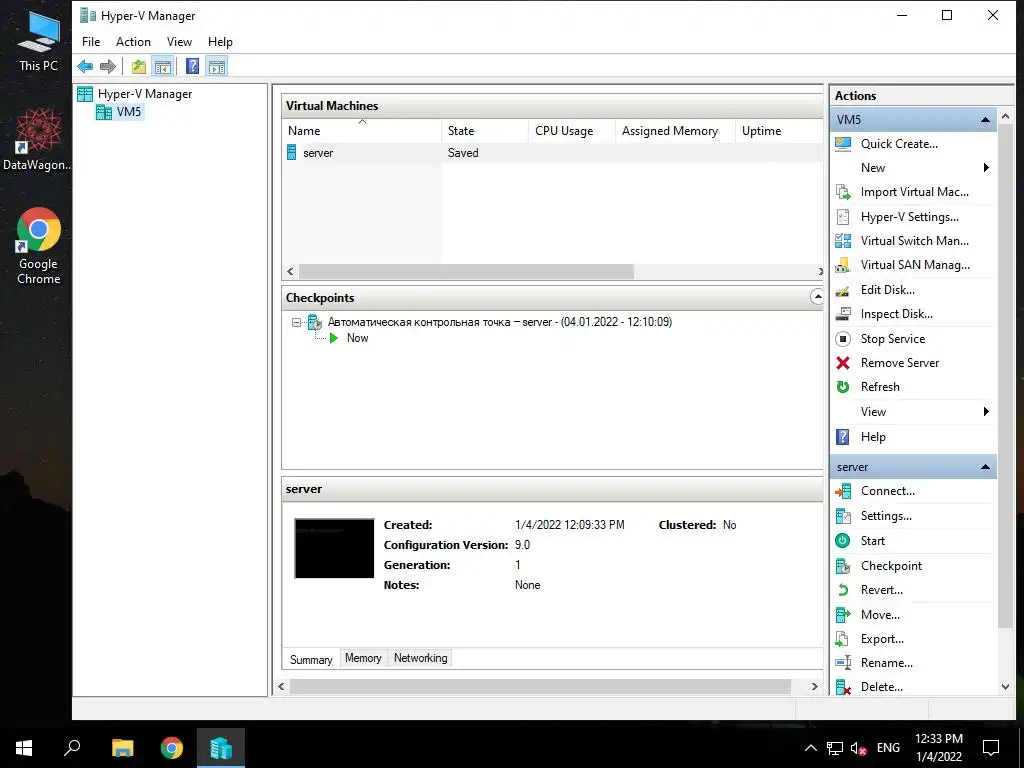
Task: Toggle Show/Hide Action Pane toolbar icon
Action: pyautogui.click(x=217, y=67)
